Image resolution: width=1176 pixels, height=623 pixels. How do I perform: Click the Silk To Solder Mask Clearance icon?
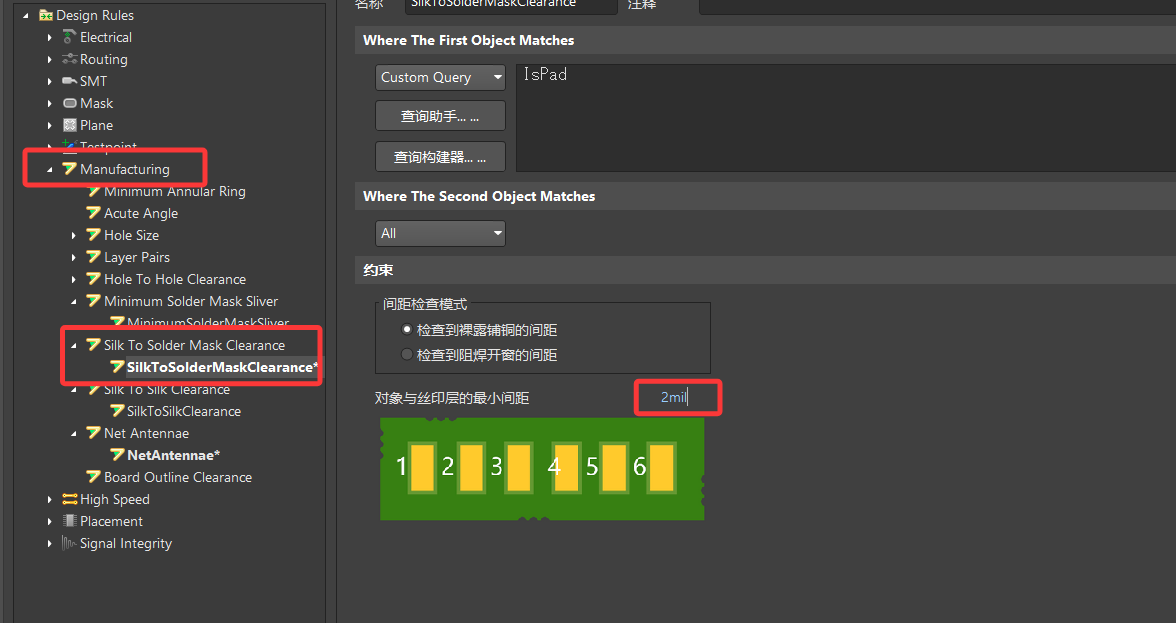pyautogui.click(x=94, y=345)
